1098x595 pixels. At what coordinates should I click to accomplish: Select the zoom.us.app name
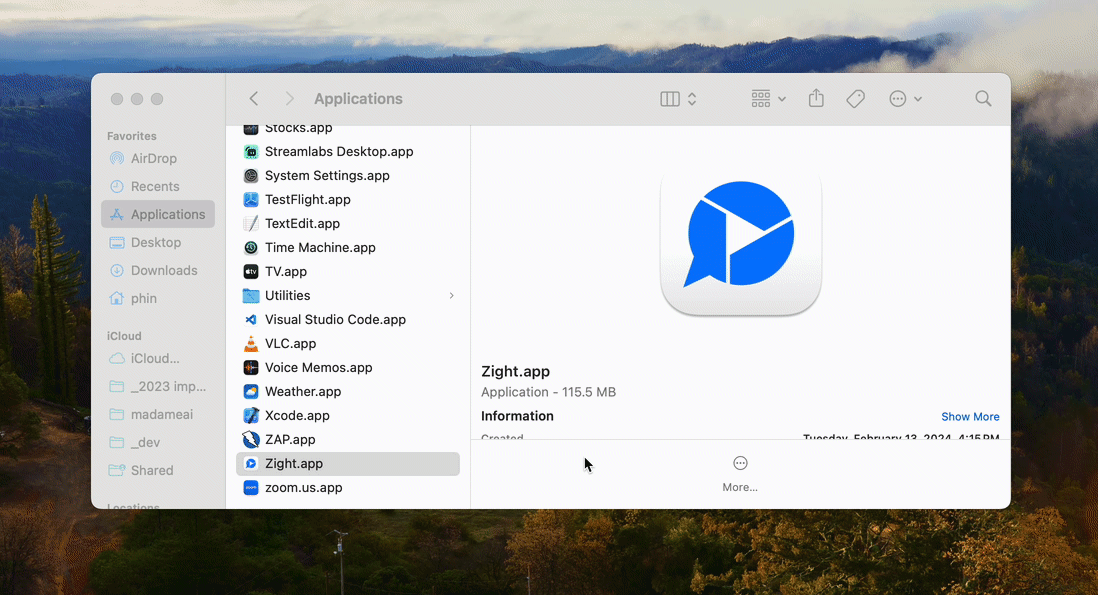coord(303,487)
